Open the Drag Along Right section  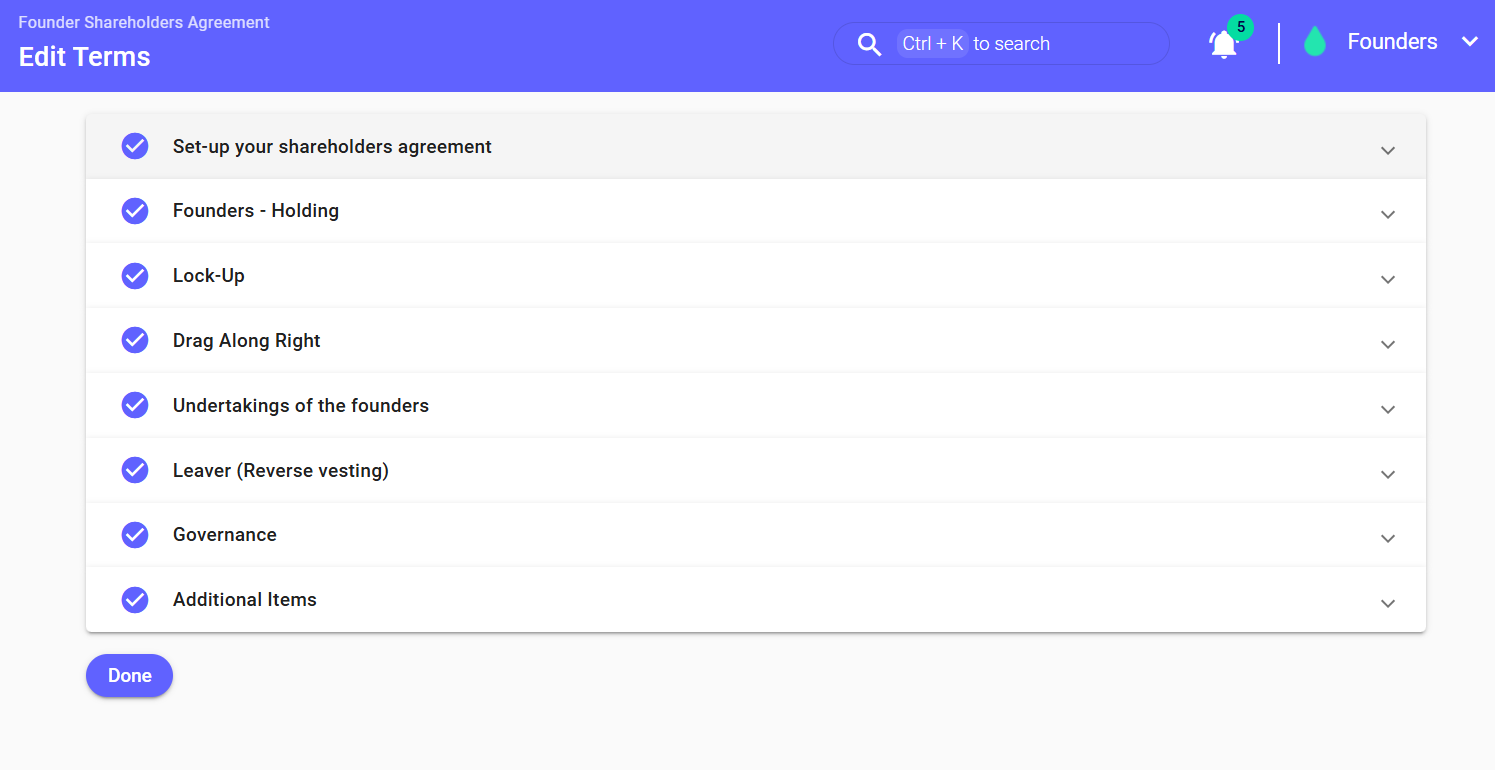[247, 341]
